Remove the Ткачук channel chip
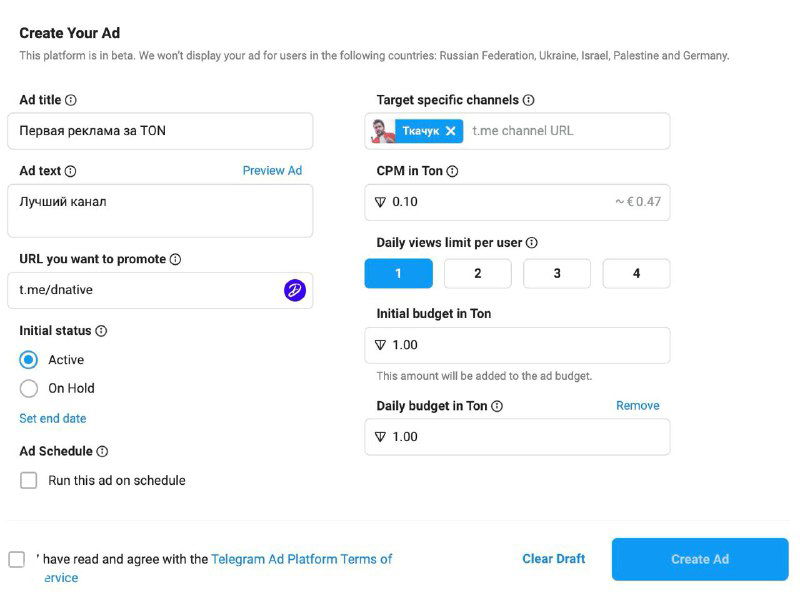This screenshot has width=800, height=606. (x=450, y=131)
